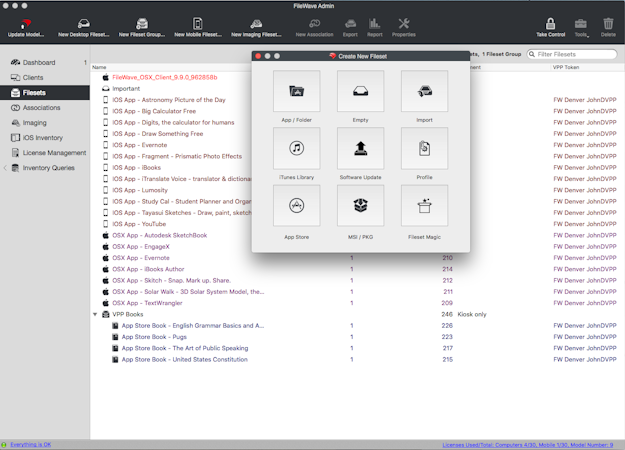
Task: Select the iOS App - Evernote row
Action: (140, 145)
